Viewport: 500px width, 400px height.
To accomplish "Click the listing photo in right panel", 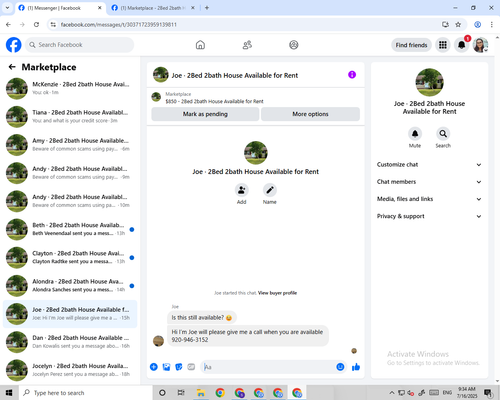I will coord(429,82).
